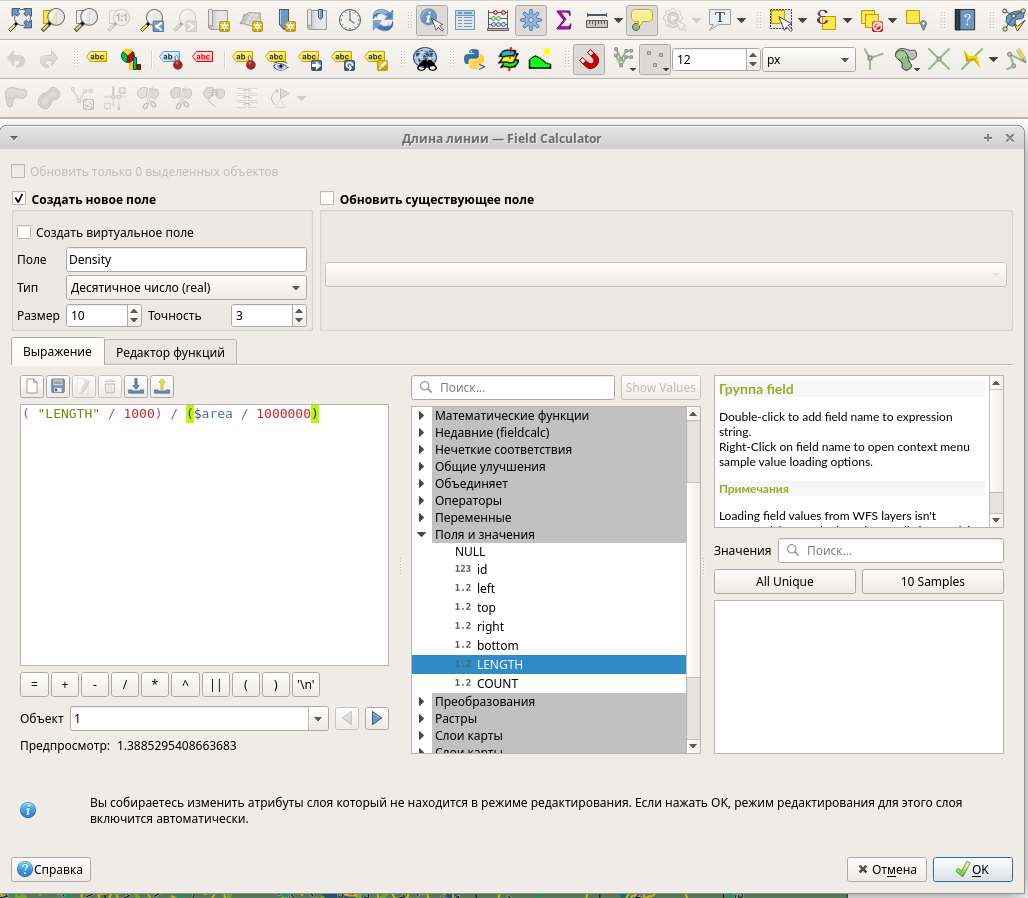The height and width of the screenshot is (898, 1028).
Task: Click the 'Поле' name input field
Action: point(186,260)
